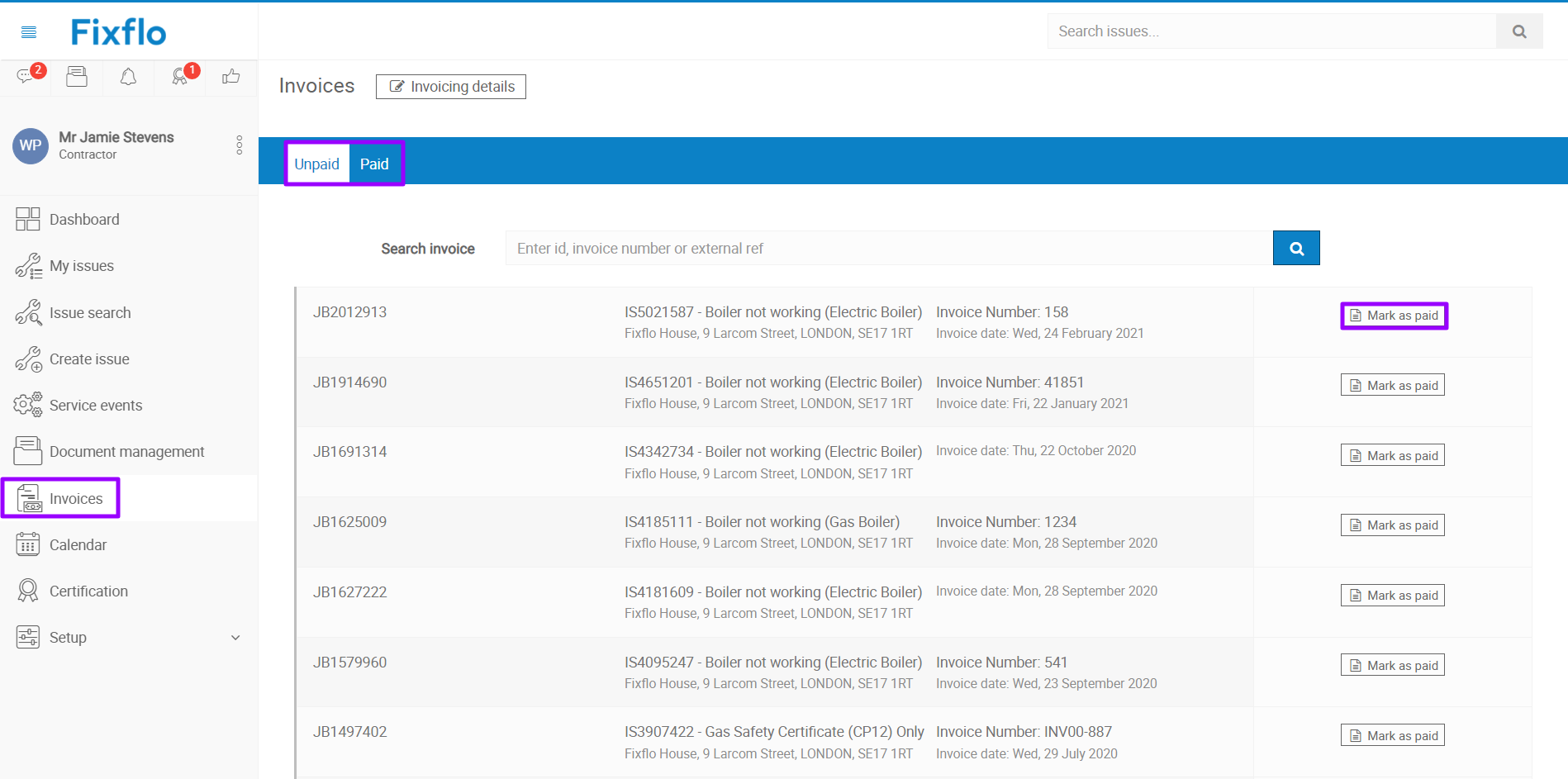
Task: Click the thumbs-up feedback icon
Action: (230, 76)
